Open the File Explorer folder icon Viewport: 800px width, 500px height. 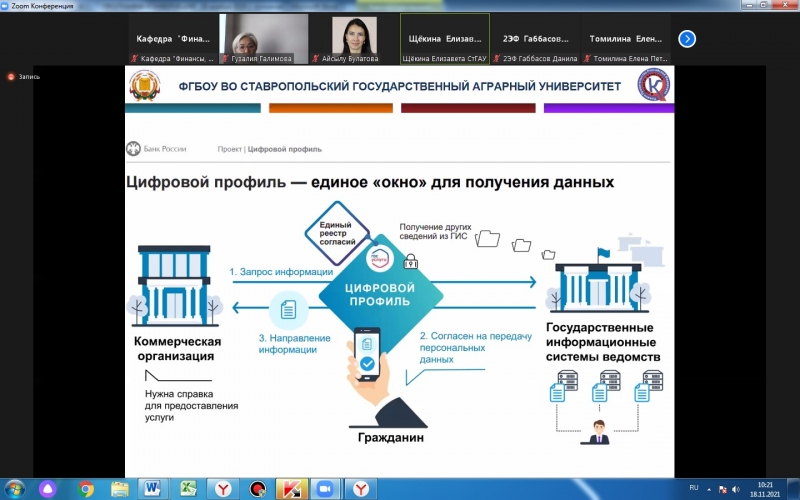point(119,489)
